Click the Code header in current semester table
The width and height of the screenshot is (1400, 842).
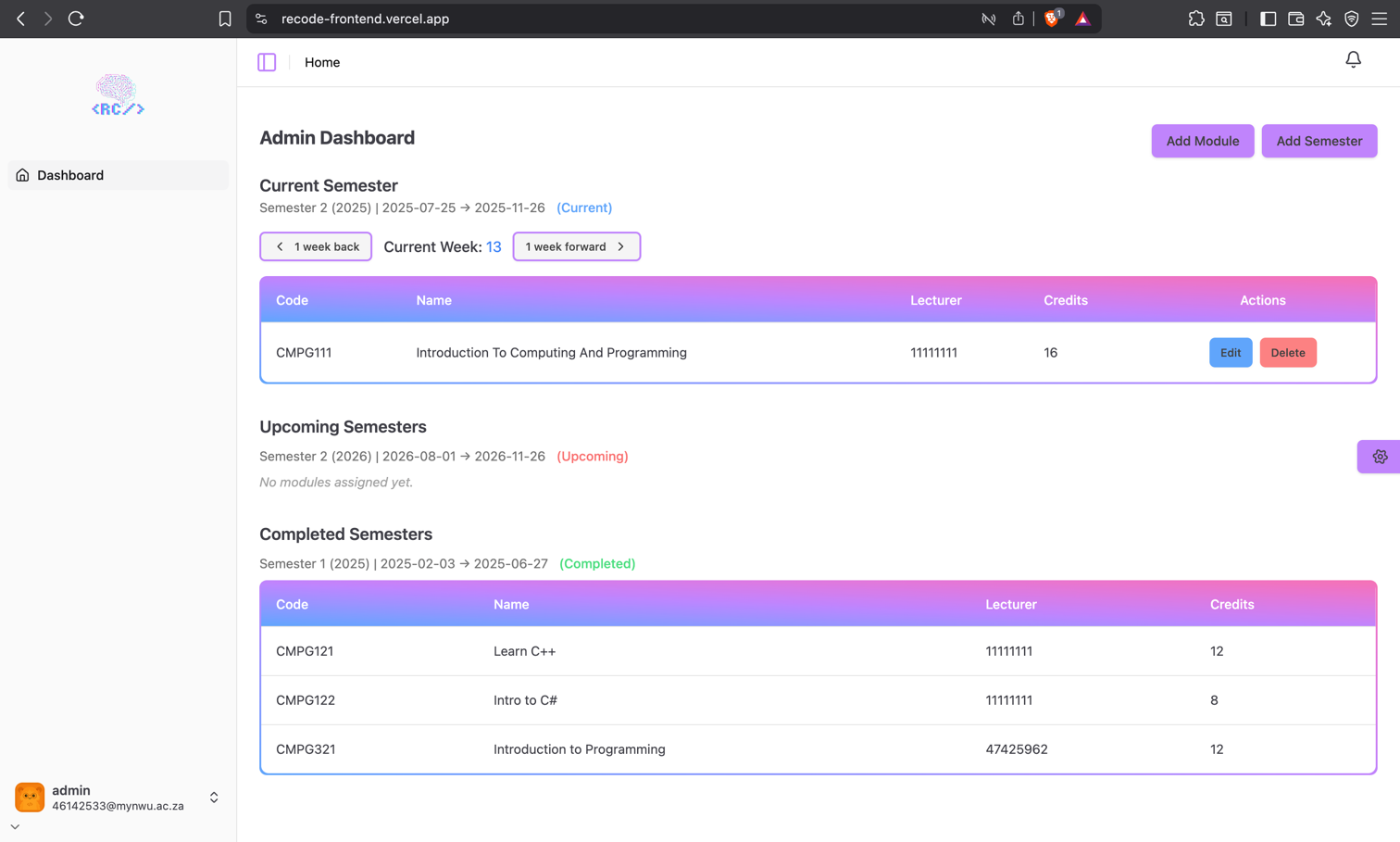point(292,300)
